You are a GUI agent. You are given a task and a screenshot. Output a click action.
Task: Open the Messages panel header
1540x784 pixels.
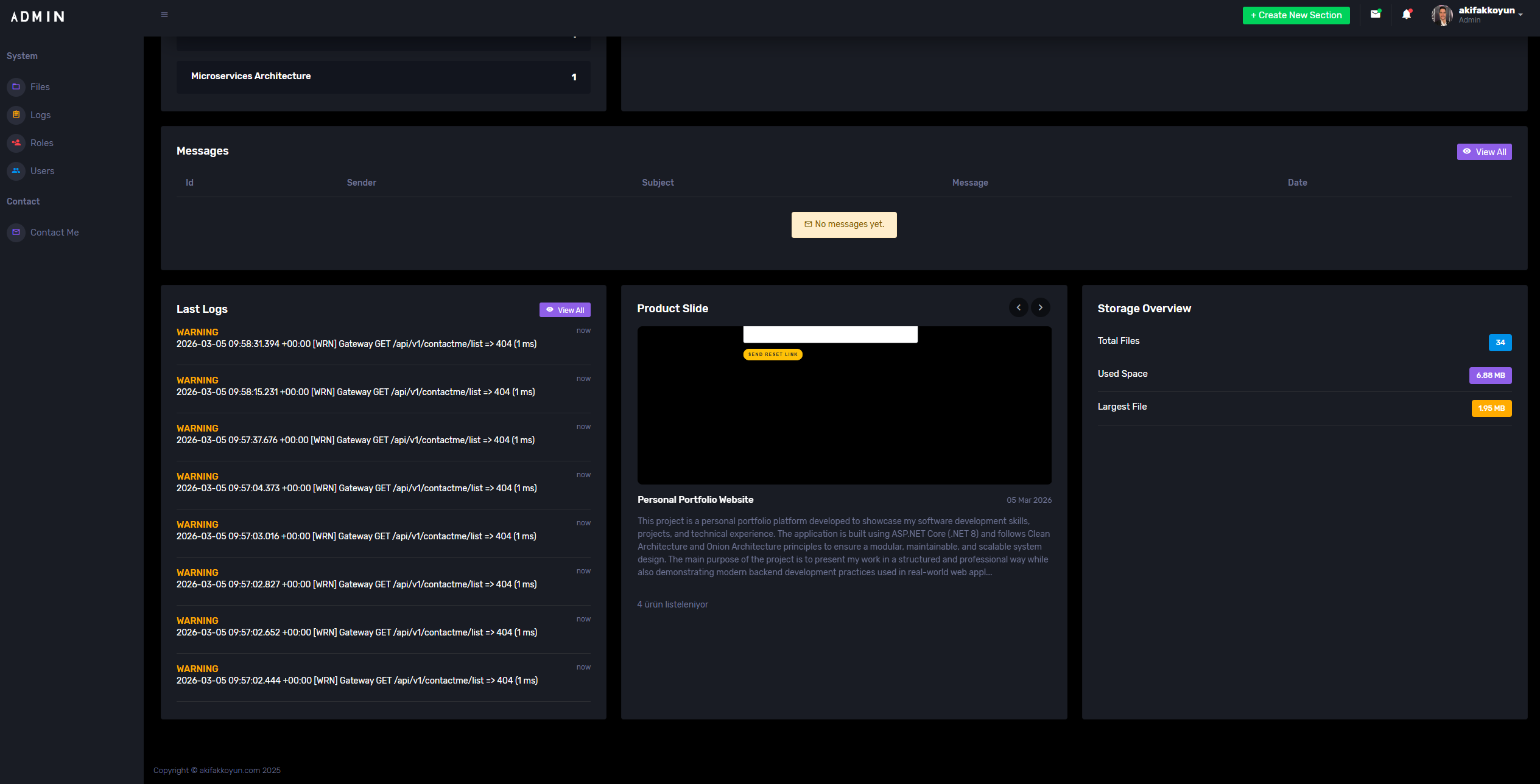(203, 151)
